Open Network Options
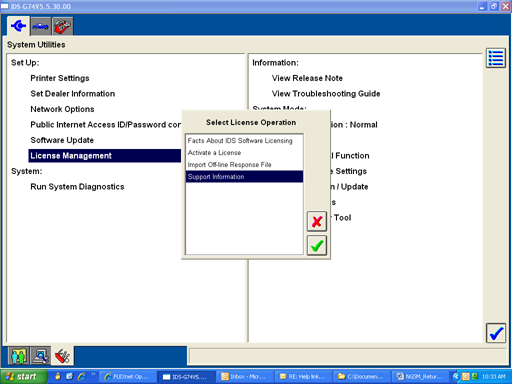Screen dimensions: 512x384 pyautogui.click(x=62, y=109)
